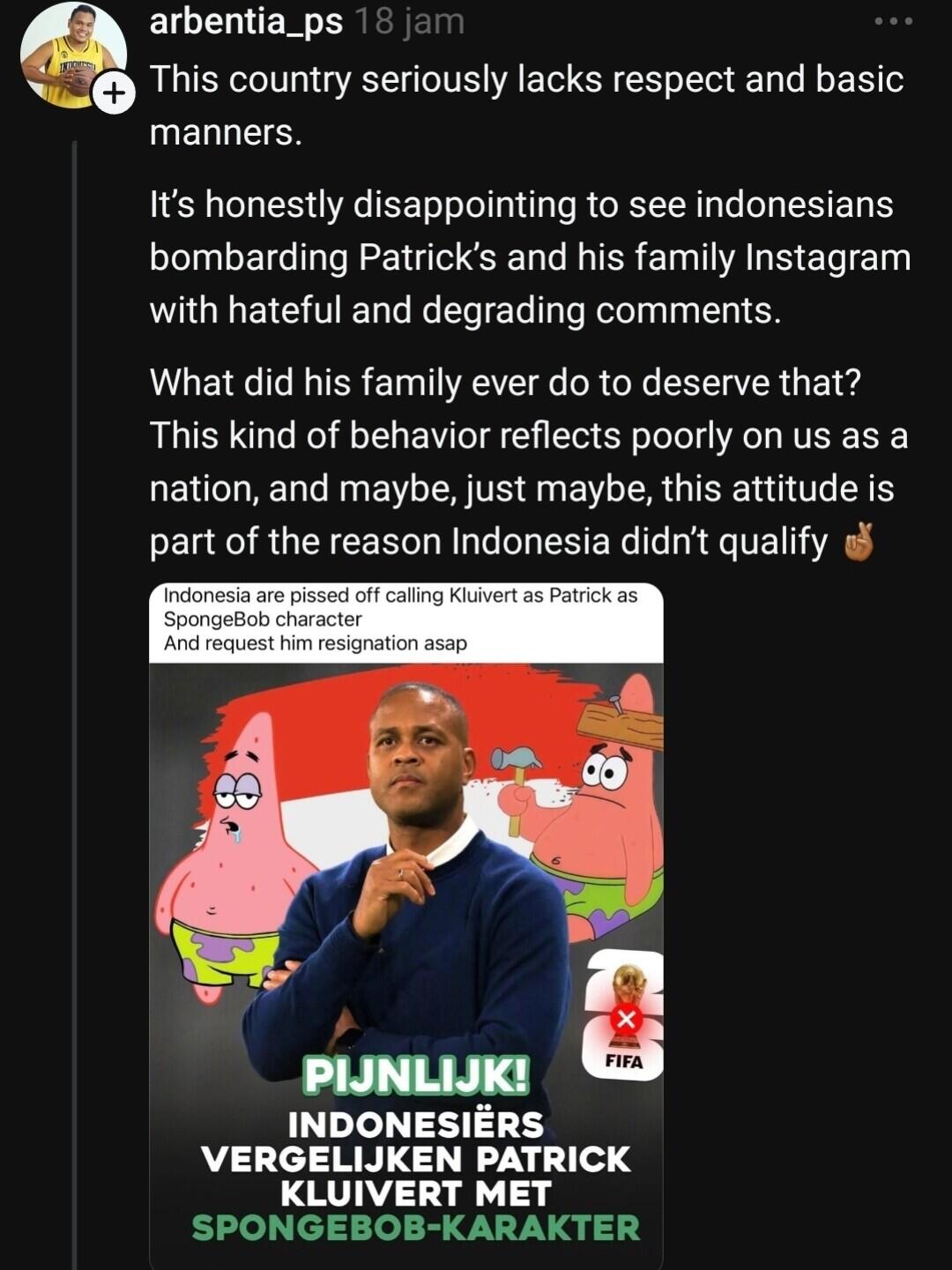This screenshot has width=952, height=1270.
Task: Tap the crossed fingers emoji
Action: (x=859, y=541)
